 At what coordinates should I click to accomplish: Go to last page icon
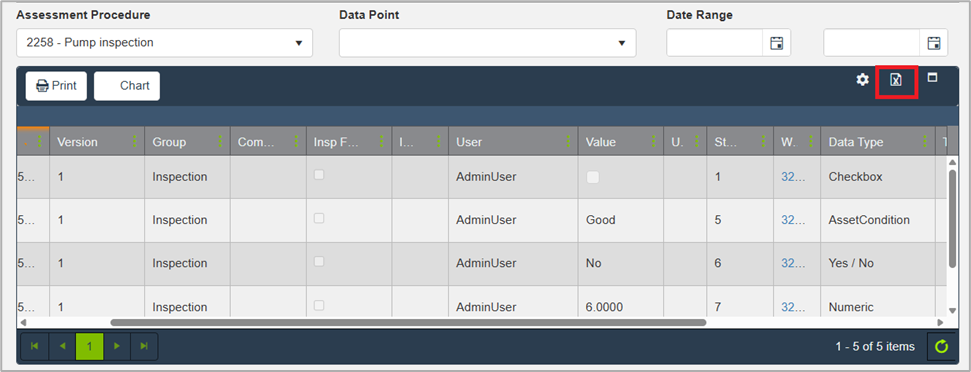(144, 346)
